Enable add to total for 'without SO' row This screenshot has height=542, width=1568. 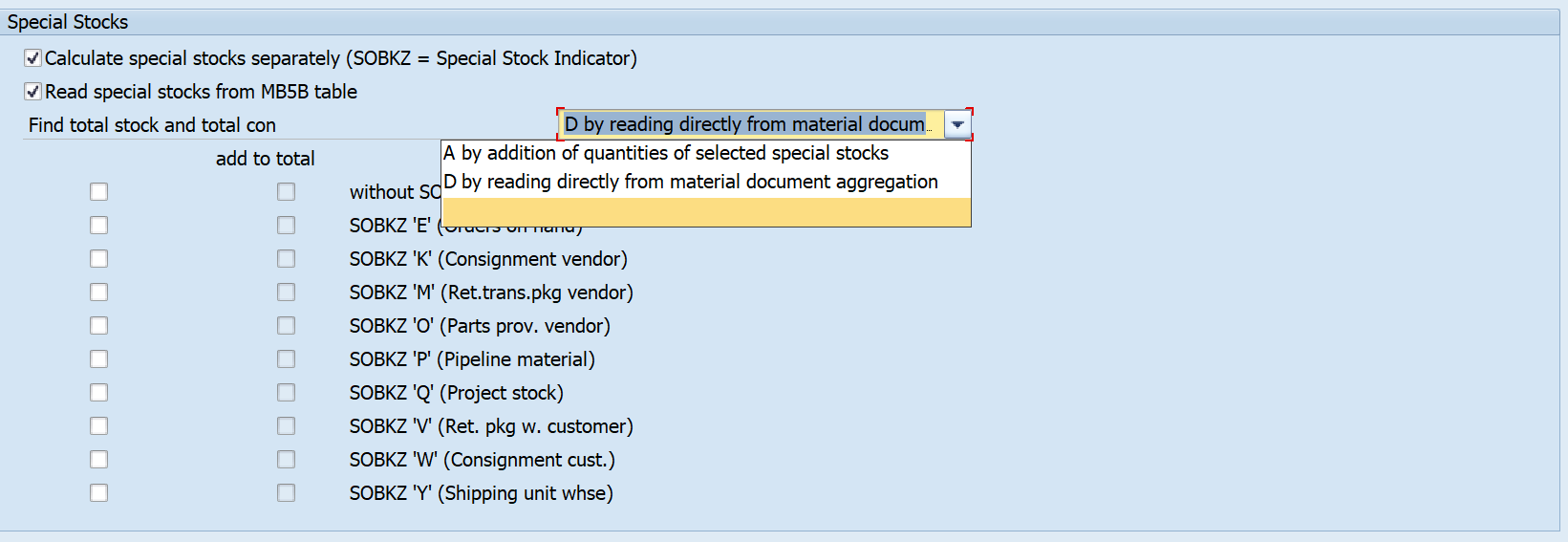click(286, 192)
